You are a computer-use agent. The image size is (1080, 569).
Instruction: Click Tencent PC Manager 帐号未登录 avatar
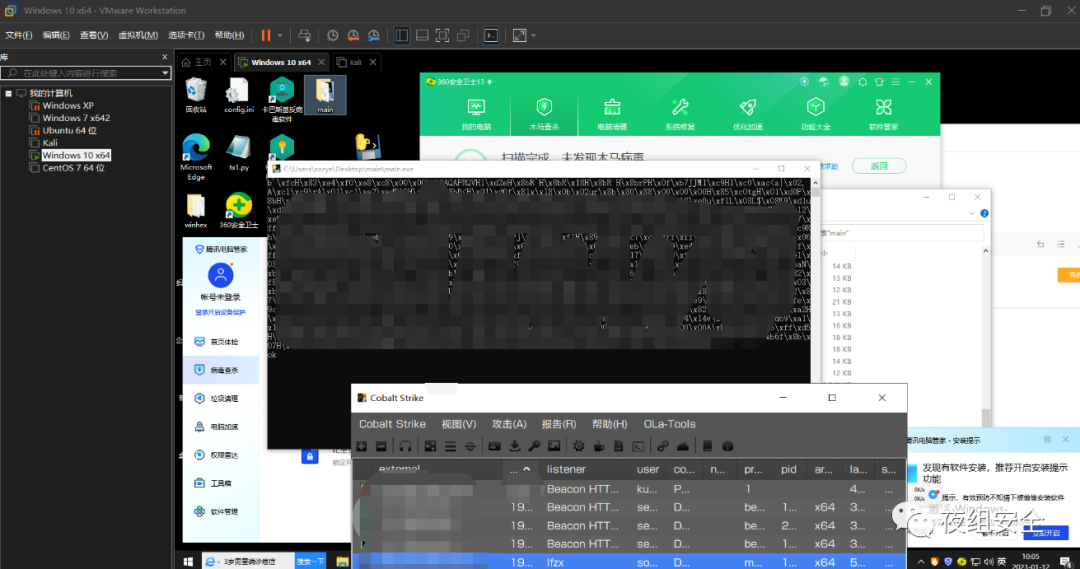[x=220, y=275]
